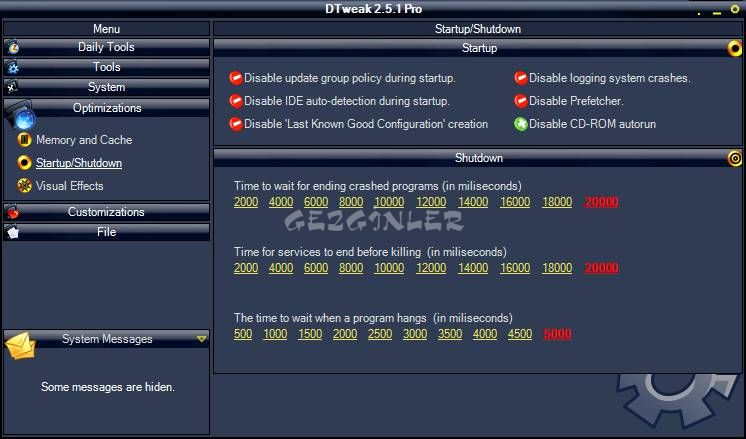Set crashed programs wait to 2000
The width and height of the screenshot is (746, 439).
pos(246,202)
